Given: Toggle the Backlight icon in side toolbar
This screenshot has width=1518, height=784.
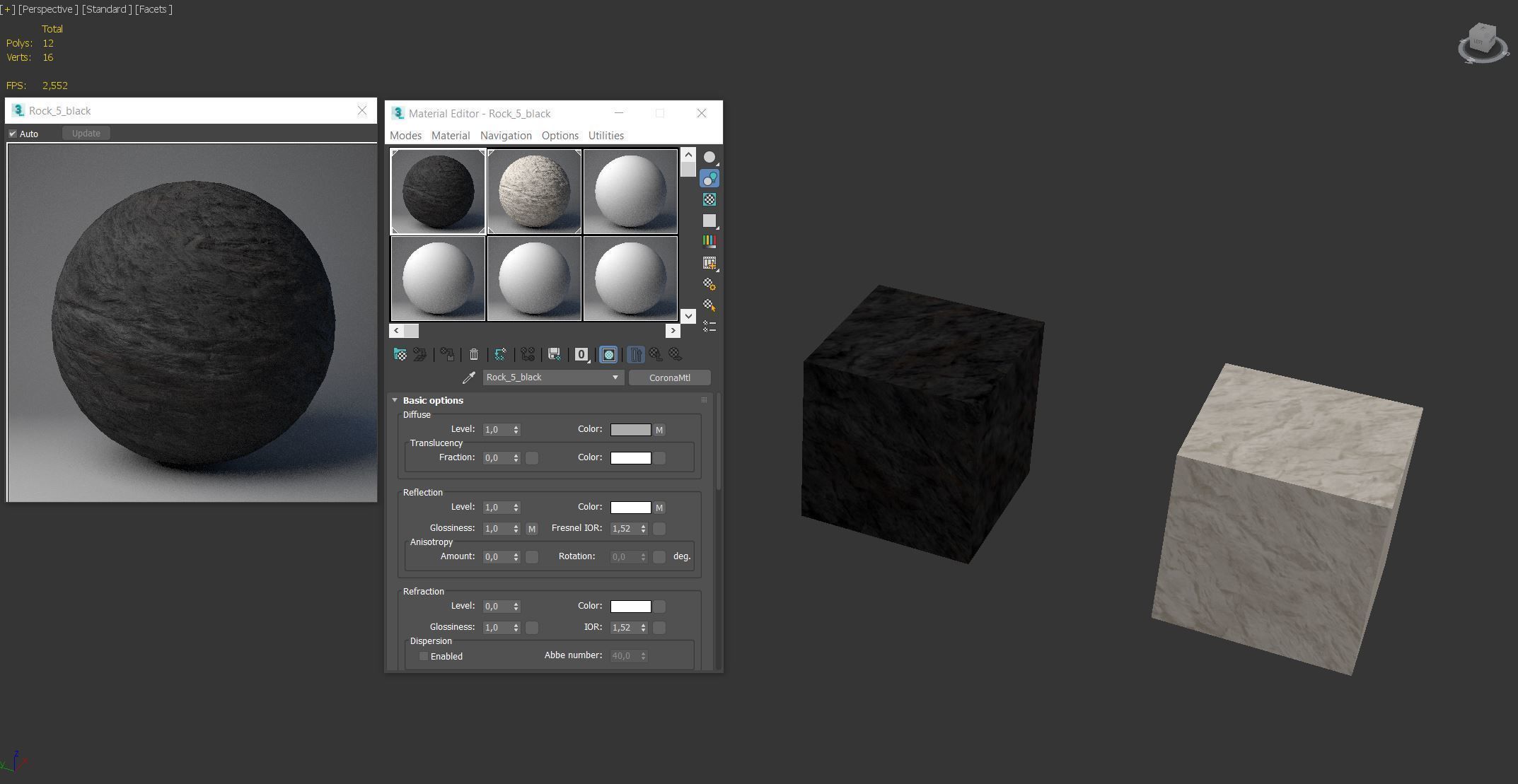Looking at the screenshot, I should pyautogui.click(x=709, y=178).
